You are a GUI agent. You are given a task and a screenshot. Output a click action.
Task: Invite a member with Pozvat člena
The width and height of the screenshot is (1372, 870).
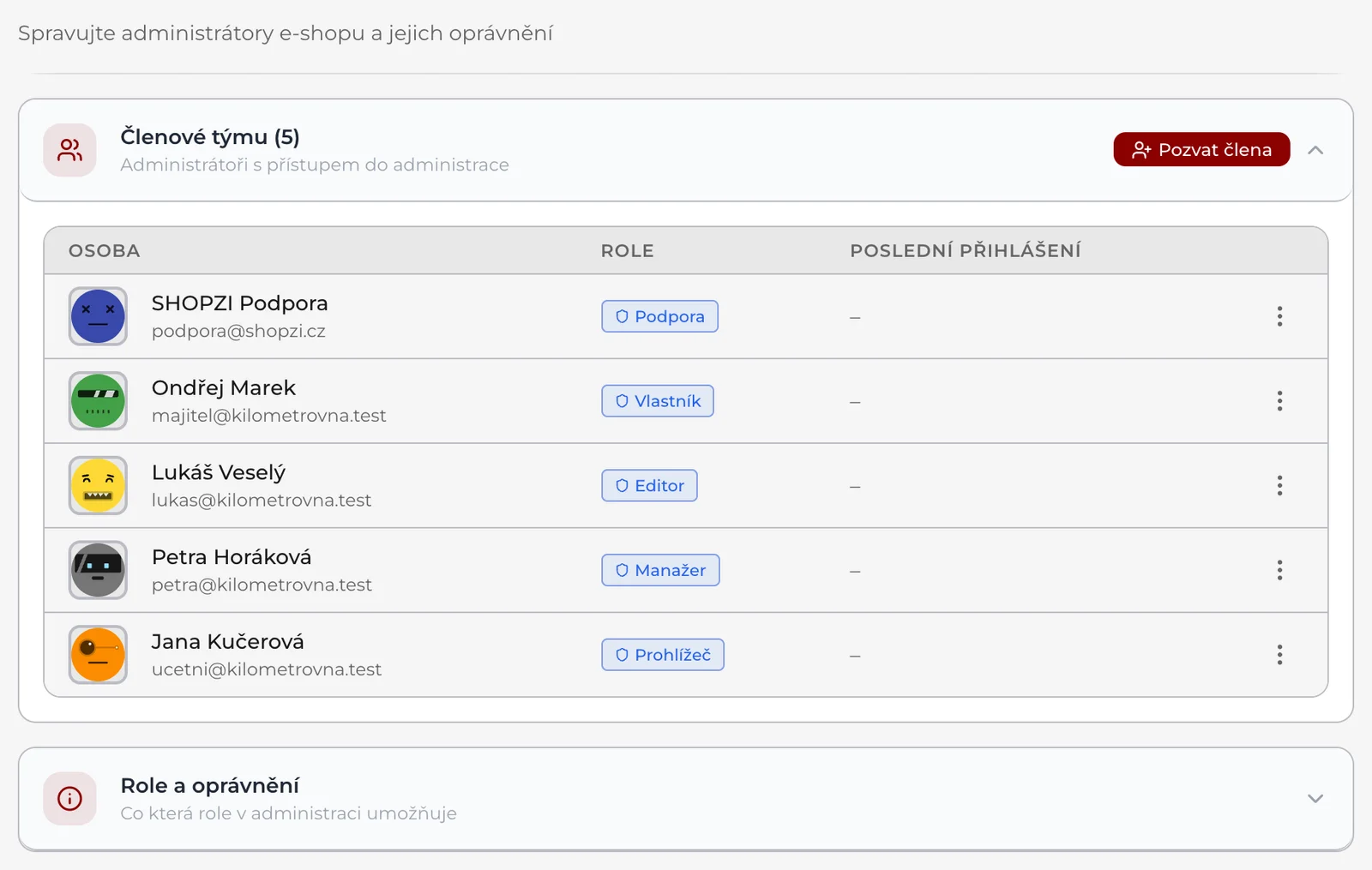pos(1201,150)
